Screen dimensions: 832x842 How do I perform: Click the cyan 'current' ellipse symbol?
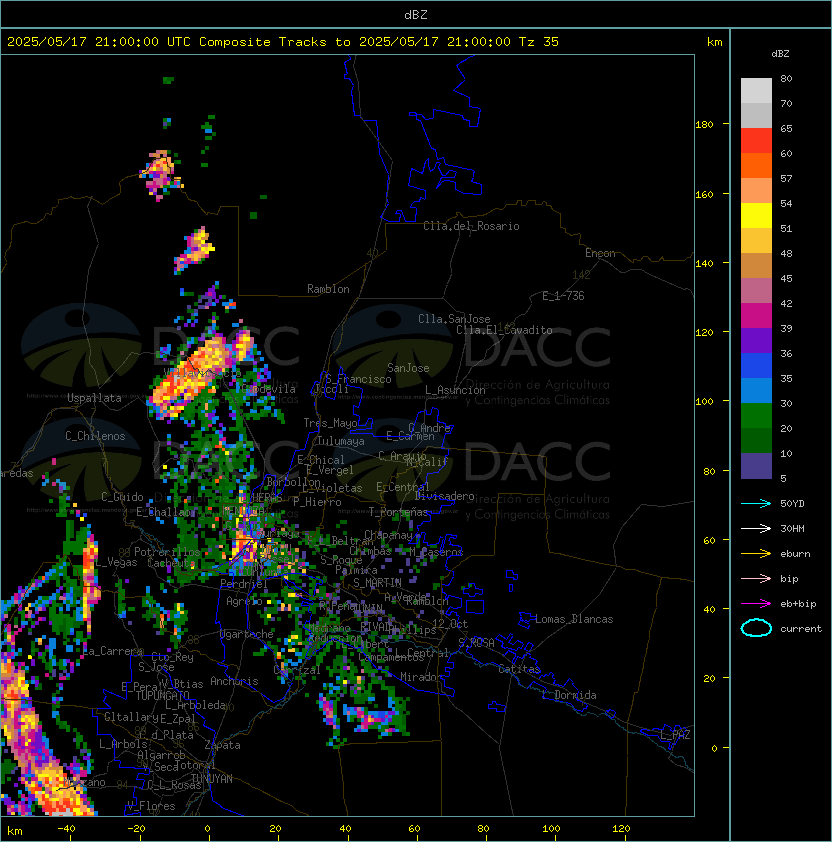pos(756,628)
